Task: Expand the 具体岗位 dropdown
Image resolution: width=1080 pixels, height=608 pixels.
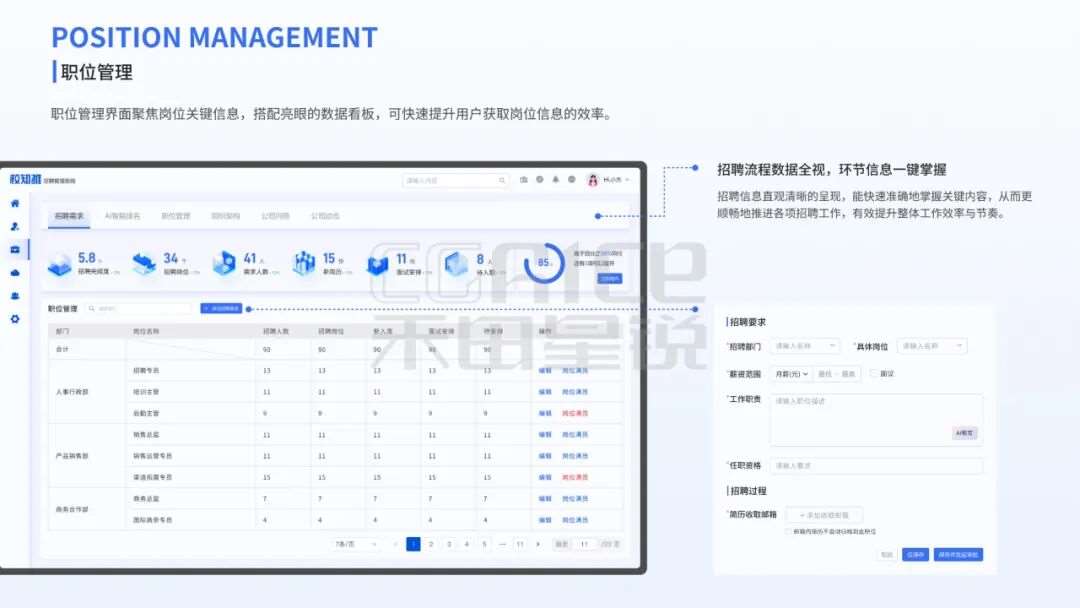Action: click(932, 346)
